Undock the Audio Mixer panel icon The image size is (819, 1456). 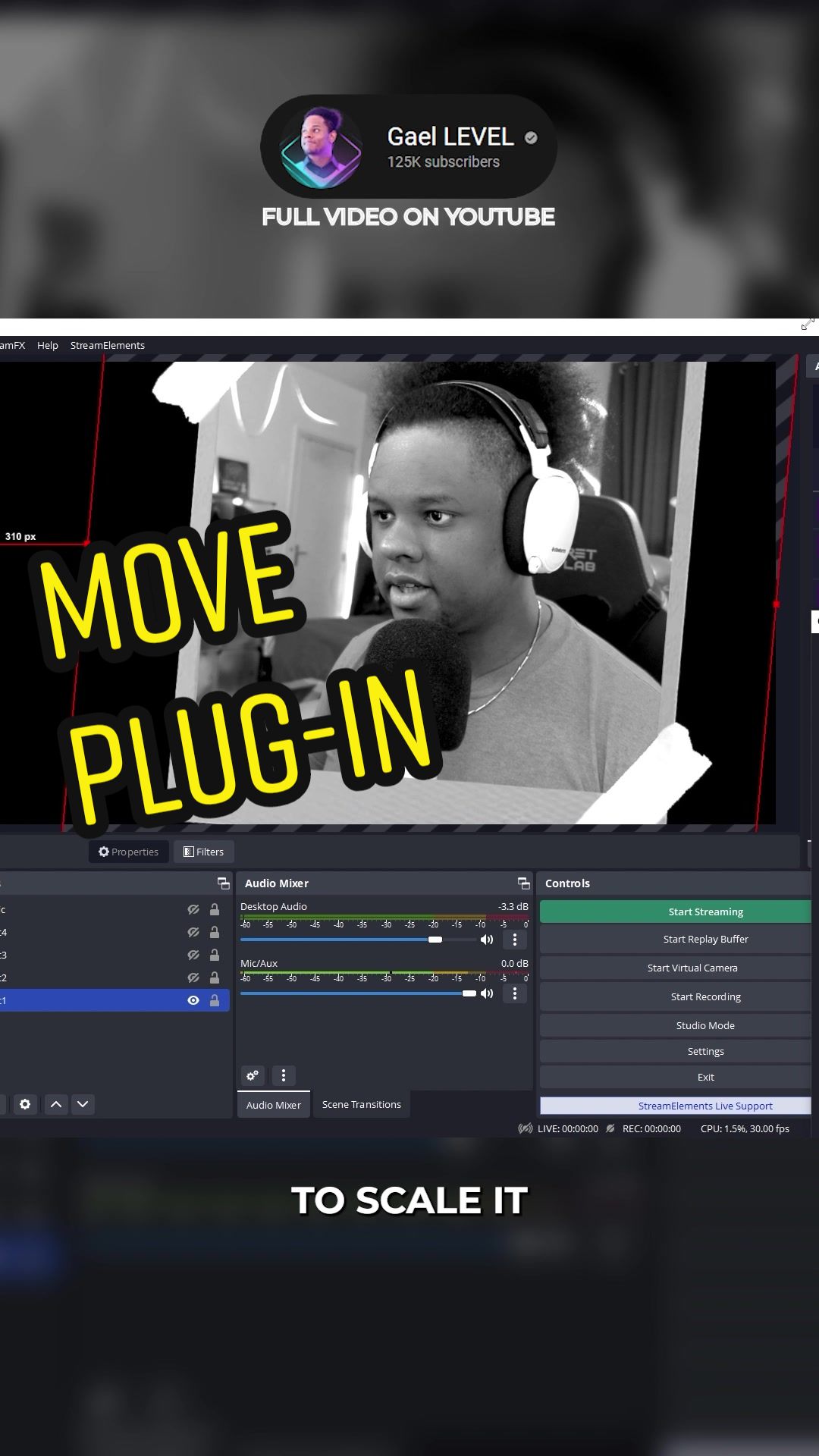[523, 883]
